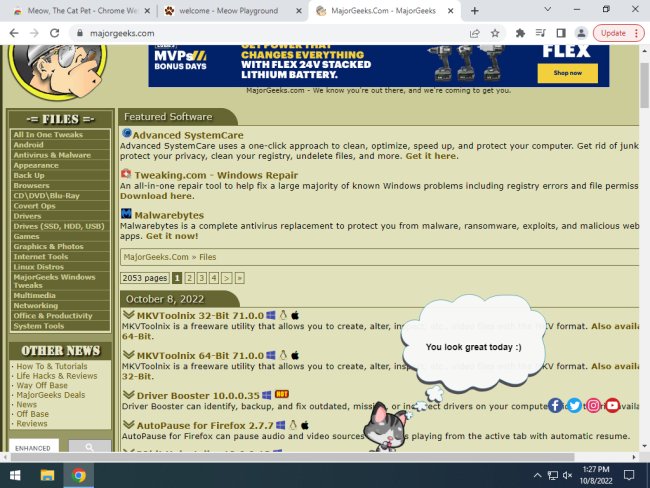
Task: Expand the AutoPause for Firefox chevron
Action: pyautogui.click(x=129, y=424)
